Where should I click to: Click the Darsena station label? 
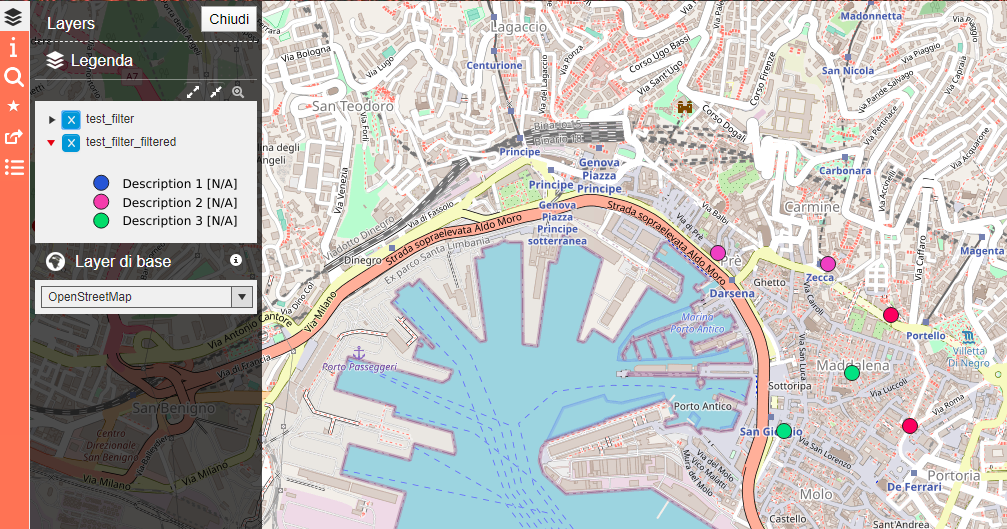coord(732,293)
